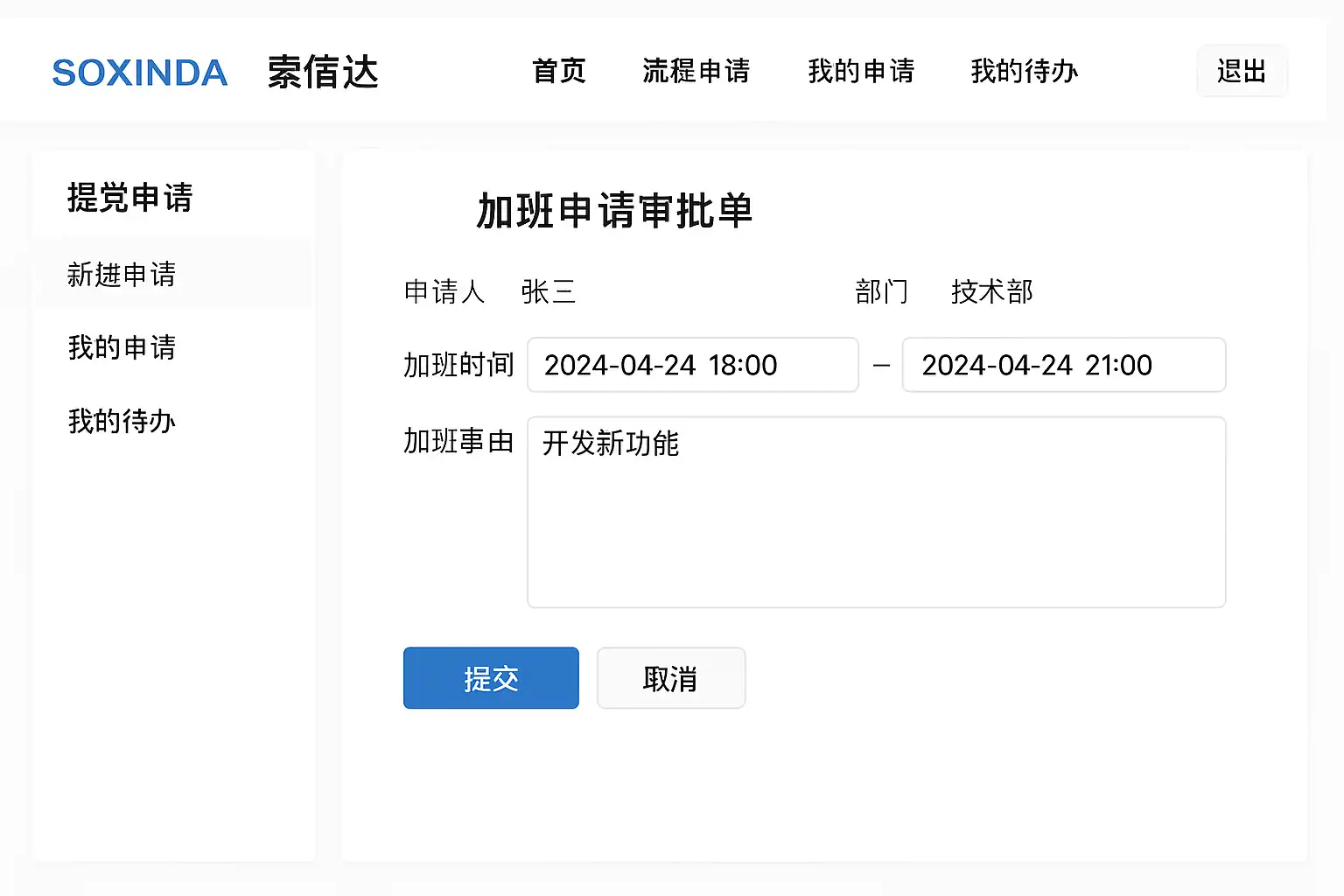Open 我的待办 in the top navigation bar
Viewport: 1344px width, 896px height.
click(x=1024, y=71)
